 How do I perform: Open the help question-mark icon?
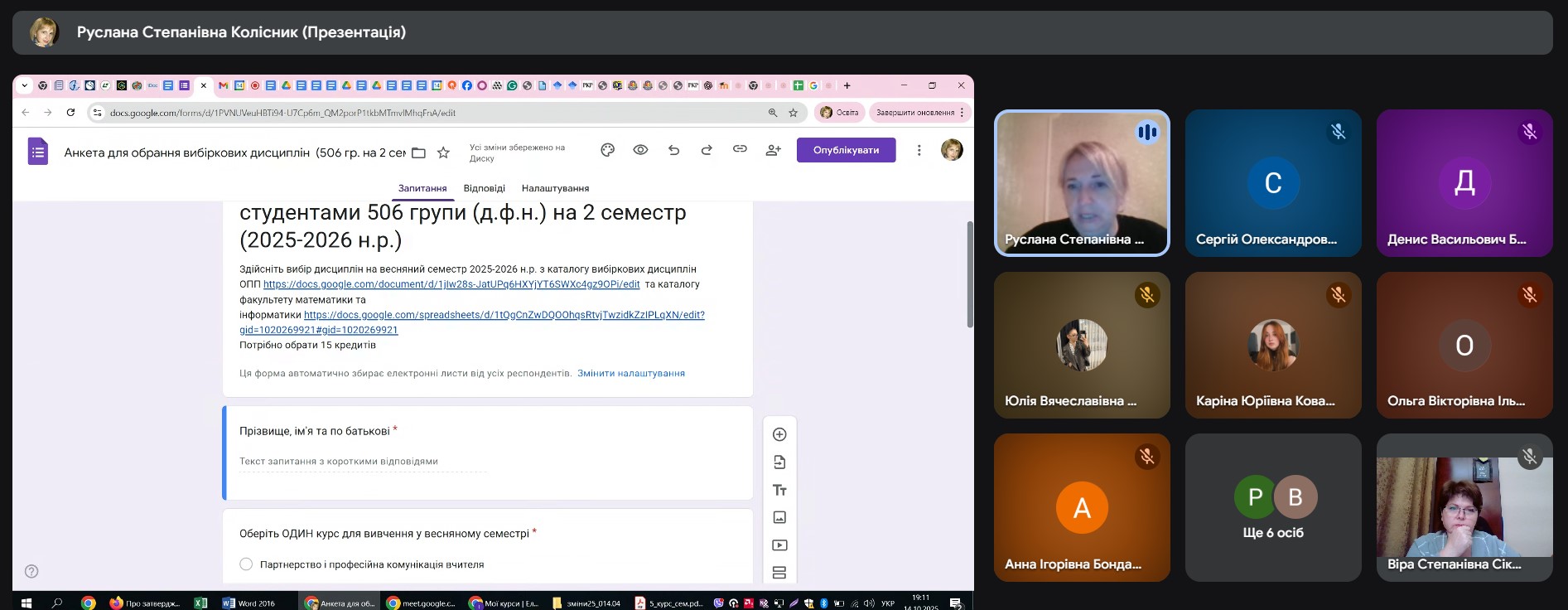coord(31,571)
